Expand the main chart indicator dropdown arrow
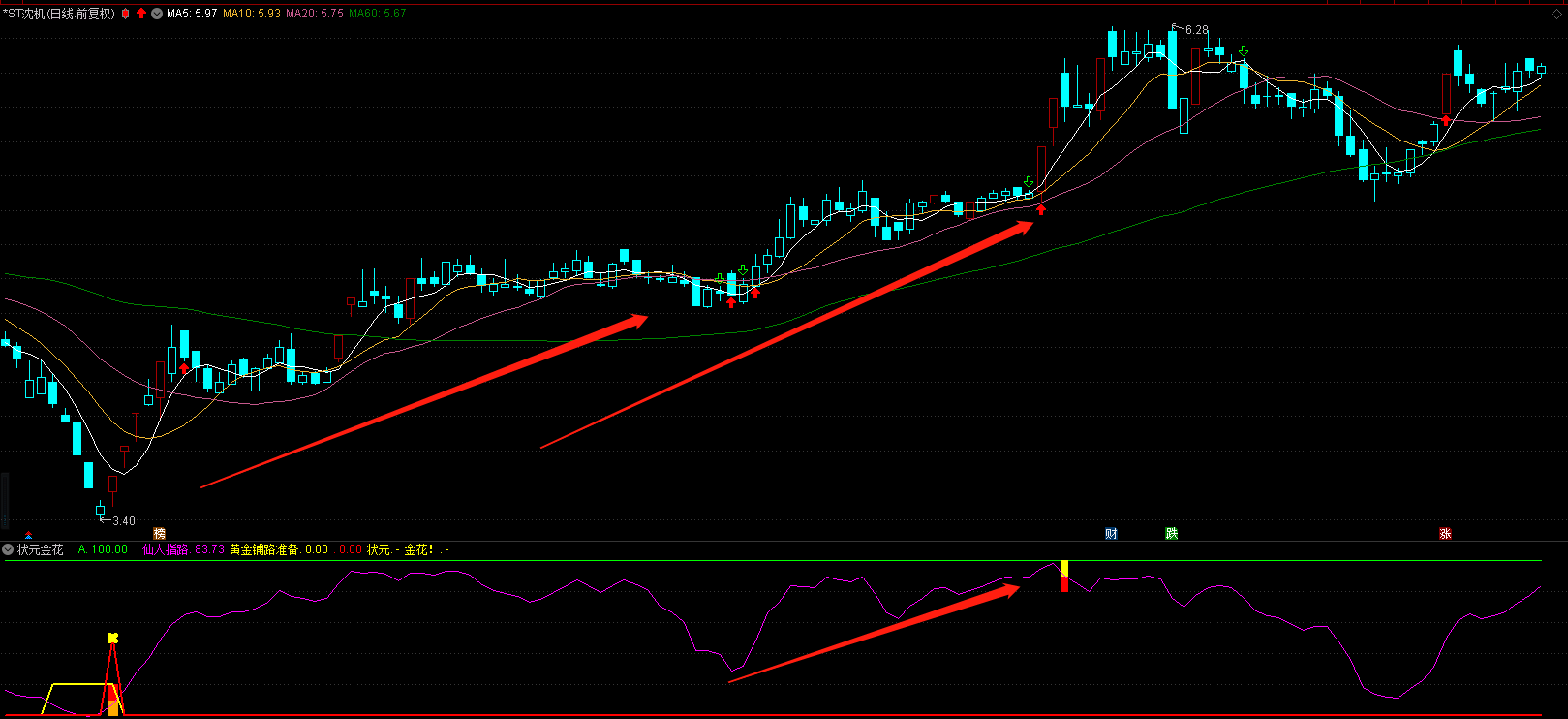 pyautogui.click(x=157, y=14)
